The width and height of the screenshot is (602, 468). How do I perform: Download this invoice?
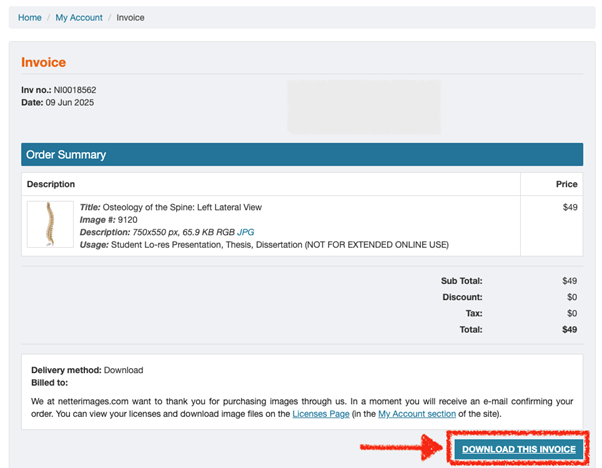pyautogui.click(x=518, y=449)
